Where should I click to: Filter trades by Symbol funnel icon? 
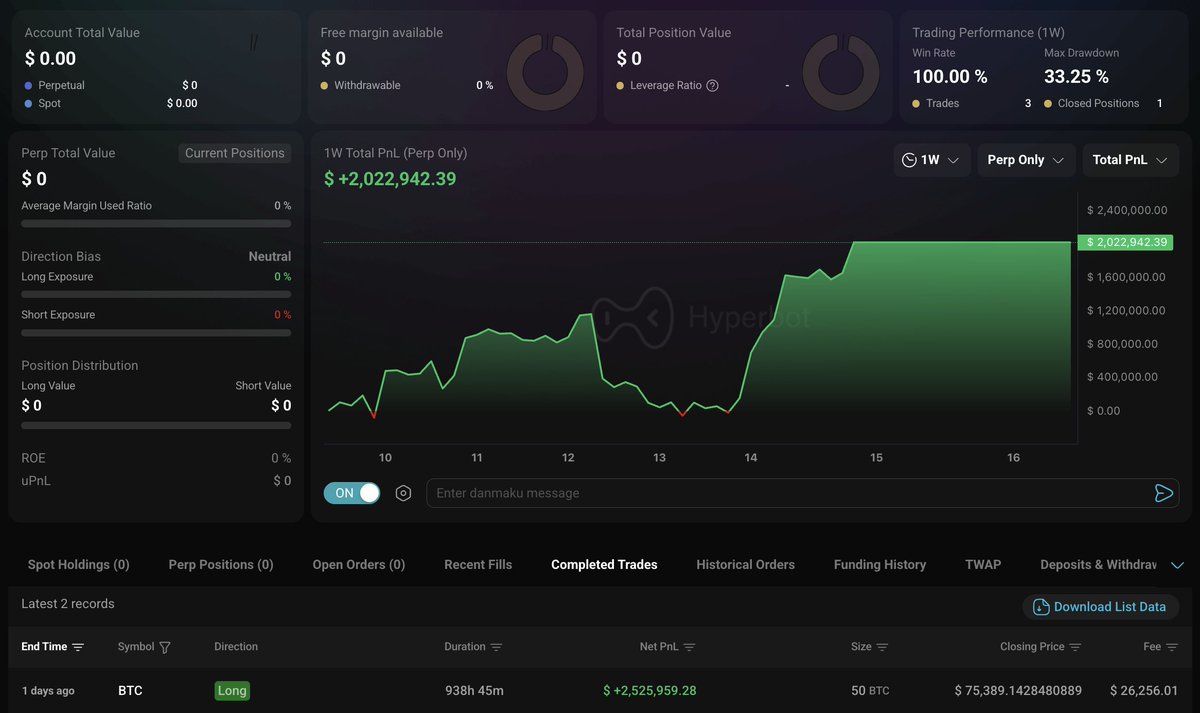165,647
